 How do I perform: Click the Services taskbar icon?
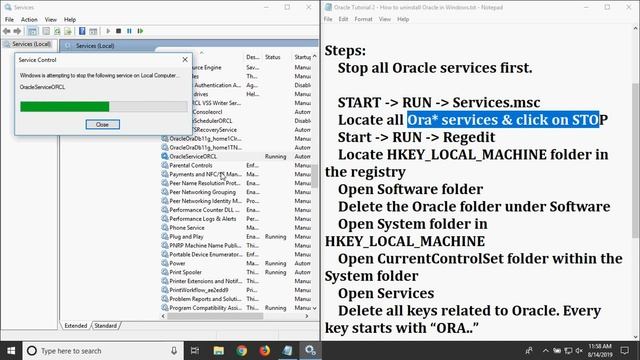(x=310, y=351)
